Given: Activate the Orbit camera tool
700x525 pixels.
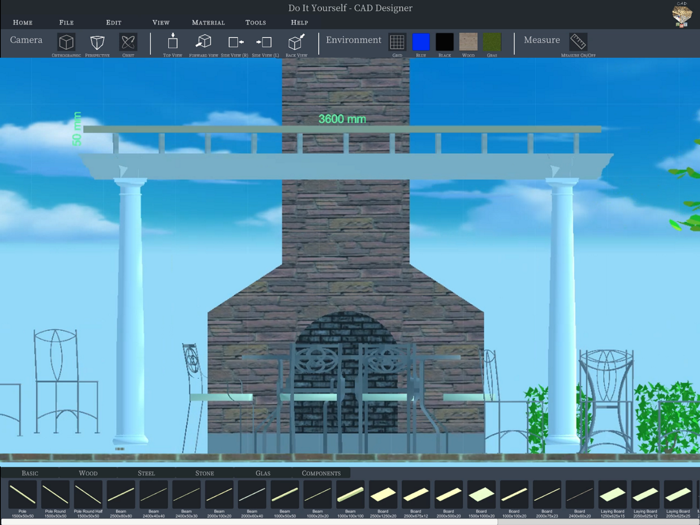Looking at the screenshot, I should (x=128, y=43).
